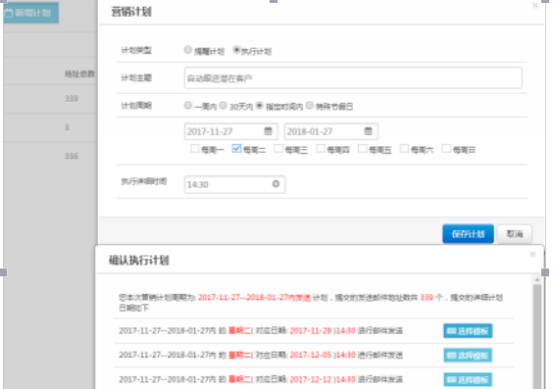This screenshot has height=389, width=554.
Task: Close the 营销计划 dialog with X
Action: (535, 6)
